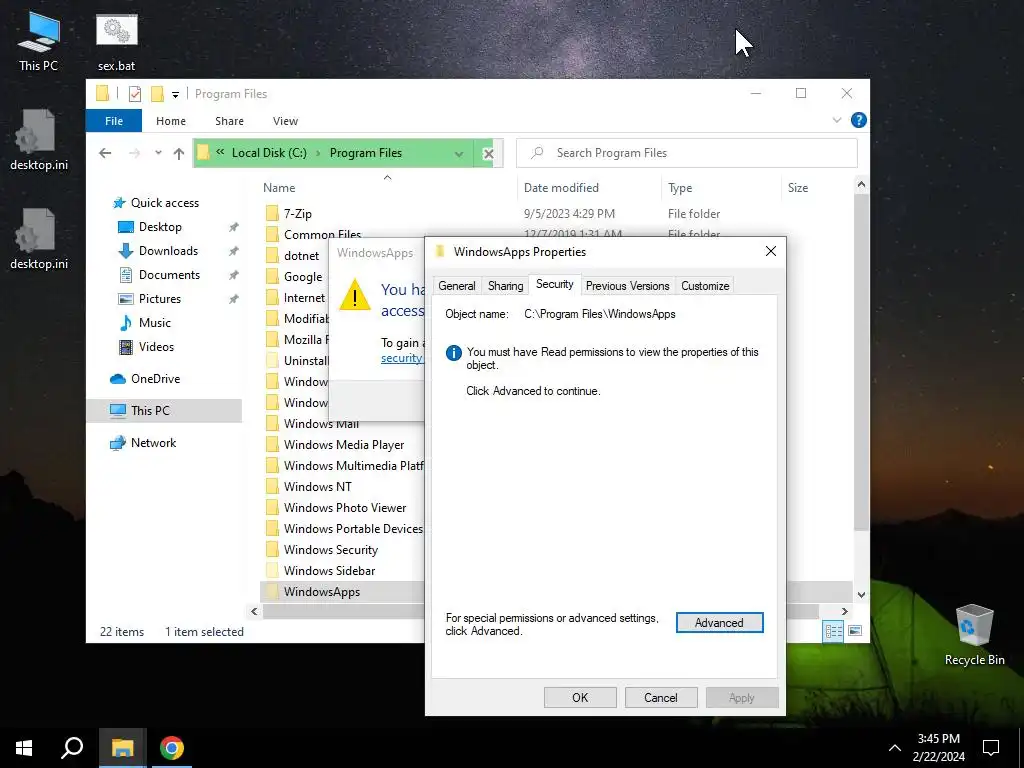
Task: Open the General tab in Properties
Action: click(x=456, y=285)
